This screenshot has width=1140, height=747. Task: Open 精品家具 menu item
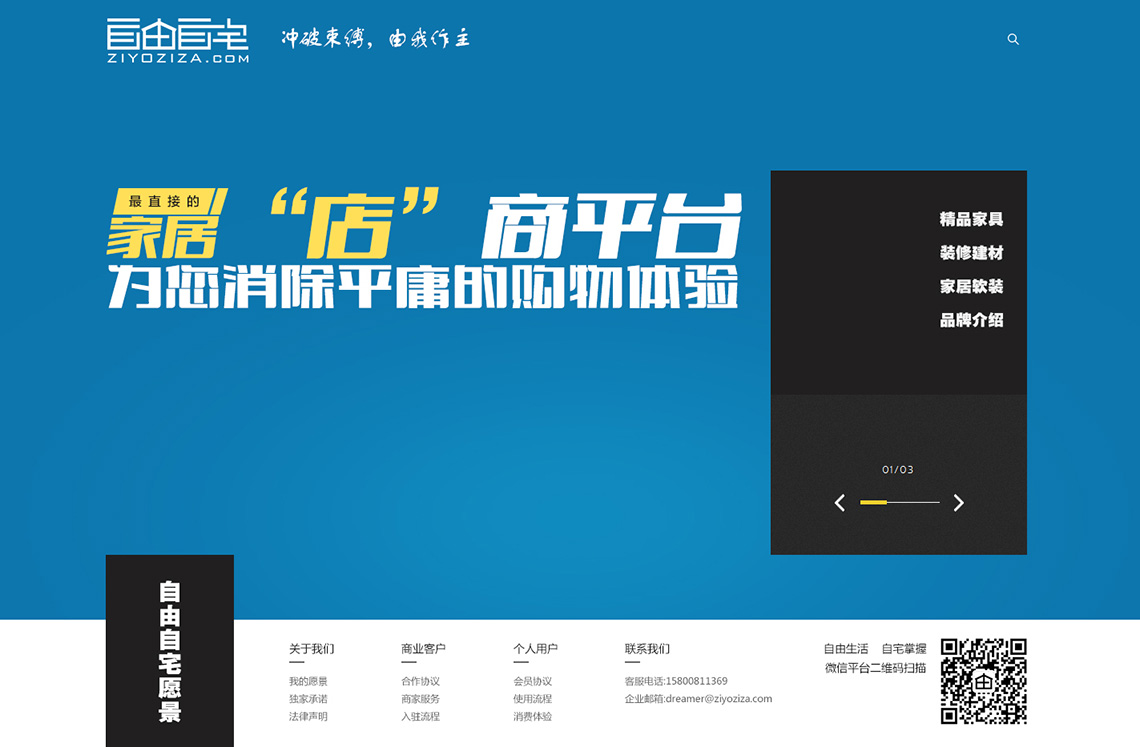[x=971, y=219]
